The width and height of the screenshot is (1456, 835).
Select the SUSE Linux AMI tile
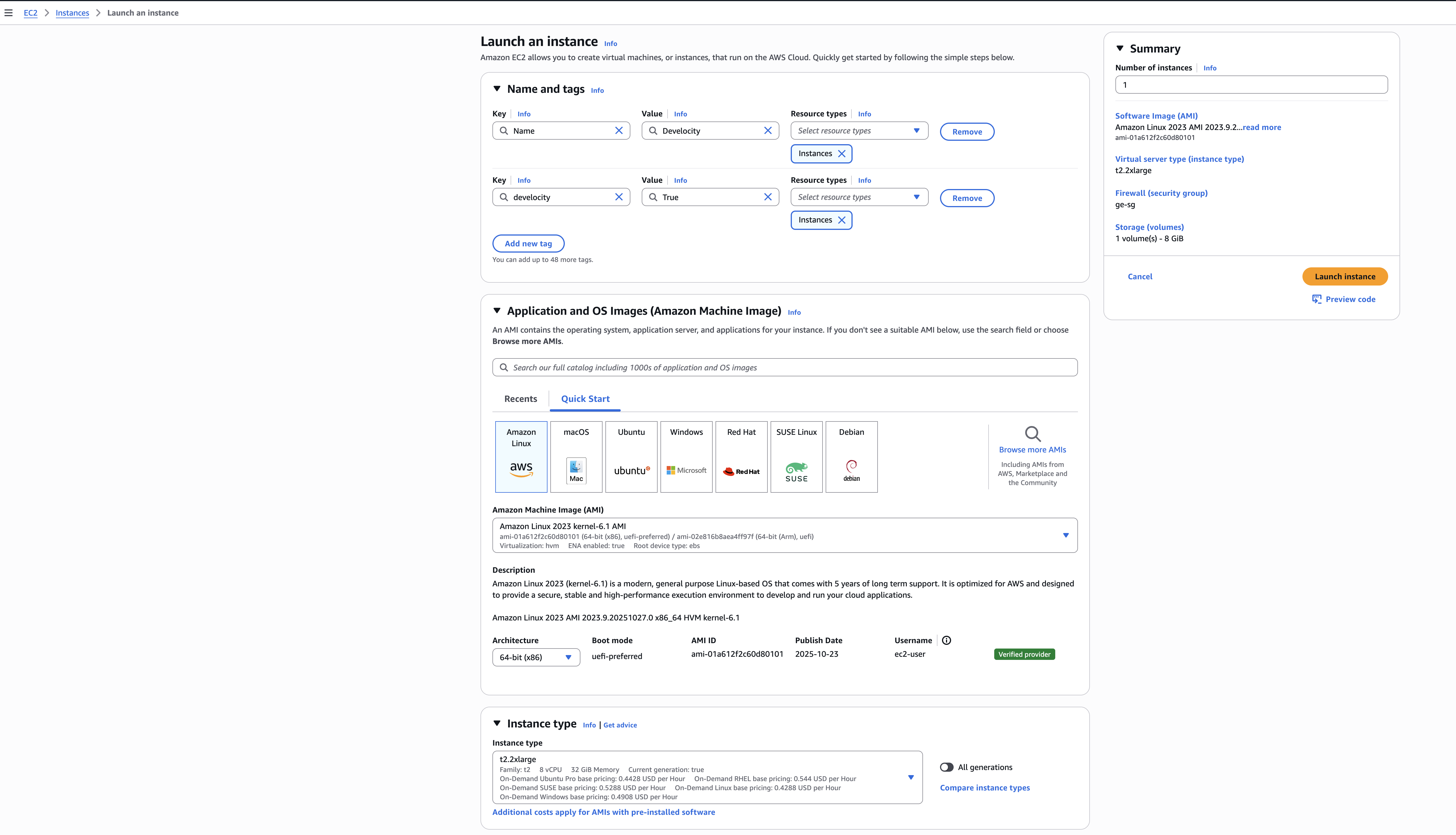coord(796,456)
